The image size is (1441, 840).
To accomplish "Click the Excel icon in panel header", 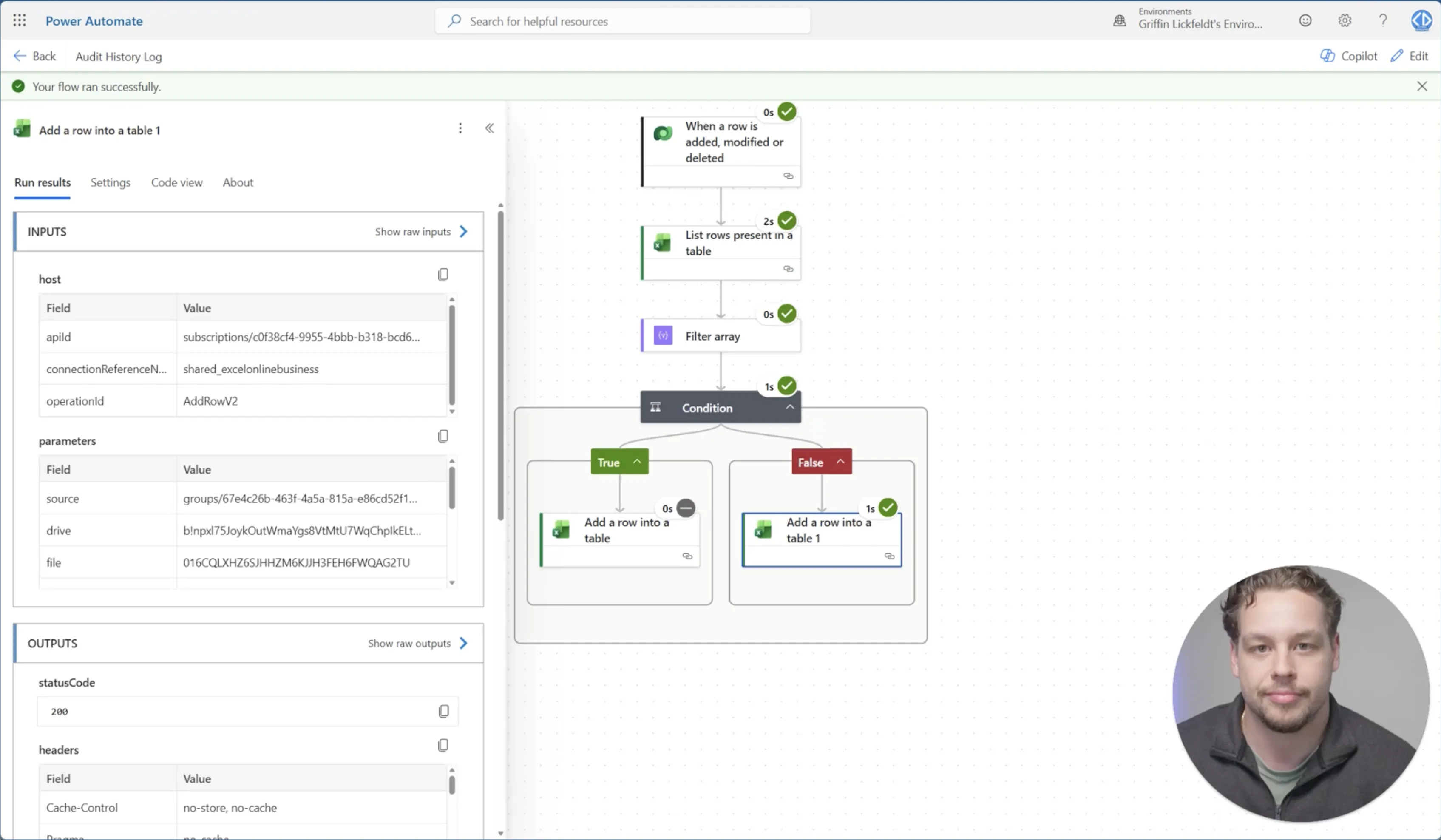I will (22, 129).
